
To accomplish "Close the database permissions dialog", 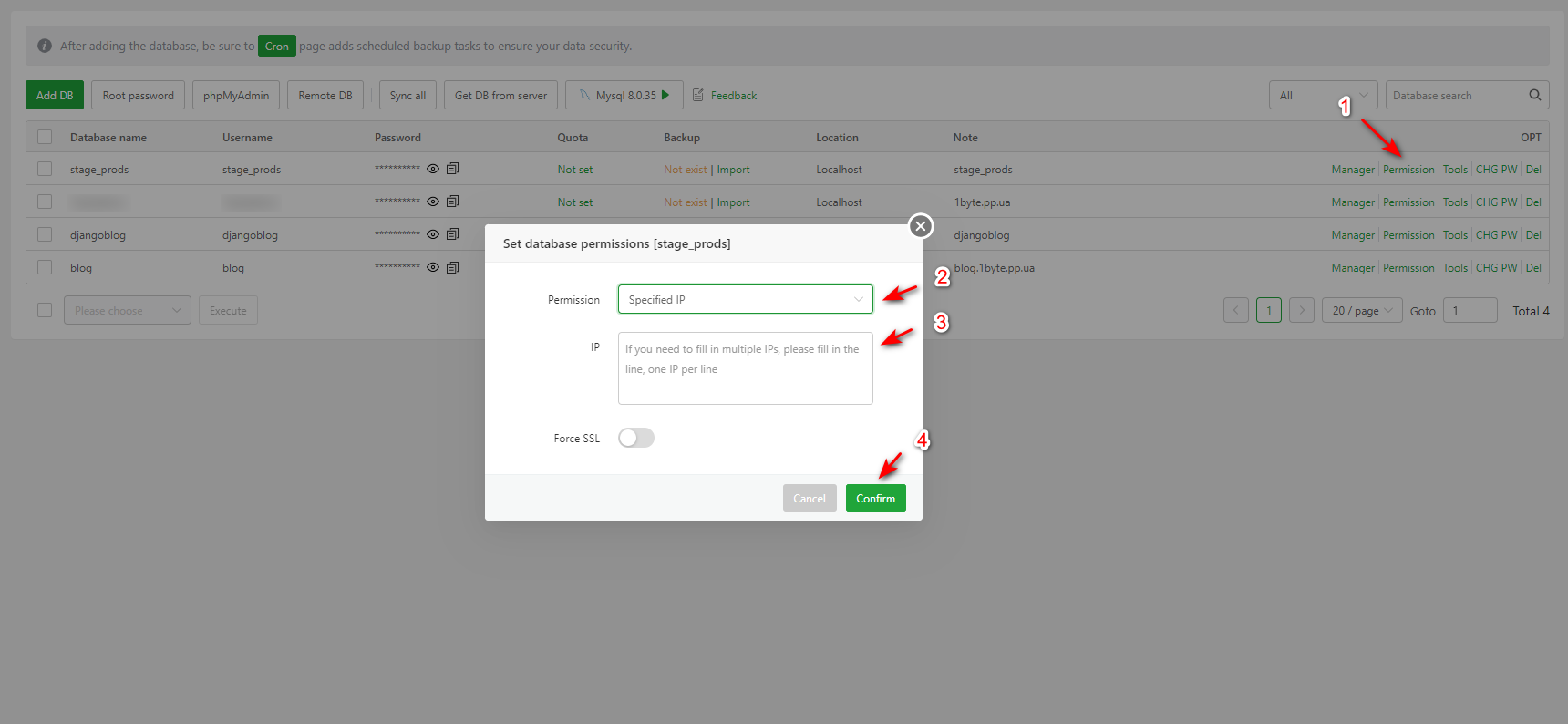I will (x=921, y=226).
